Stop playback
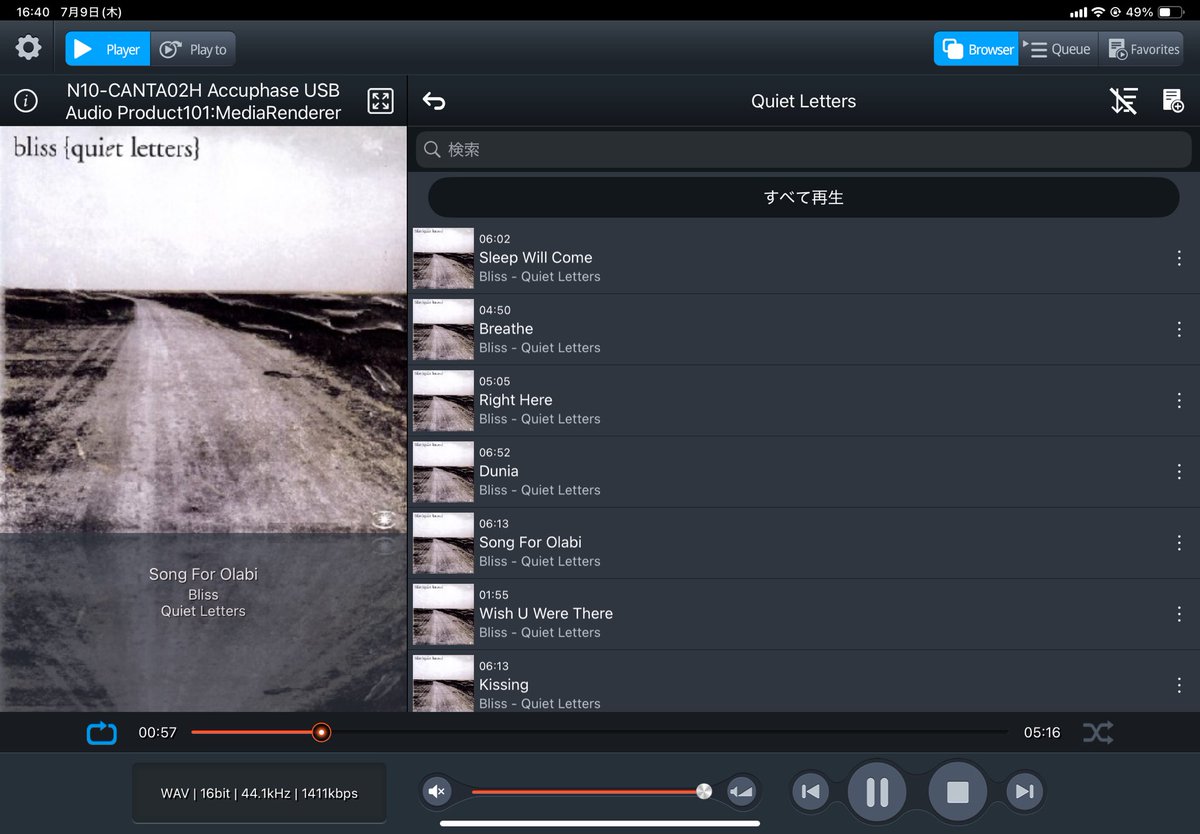The image size is (1200, 834). pos(958,792)
